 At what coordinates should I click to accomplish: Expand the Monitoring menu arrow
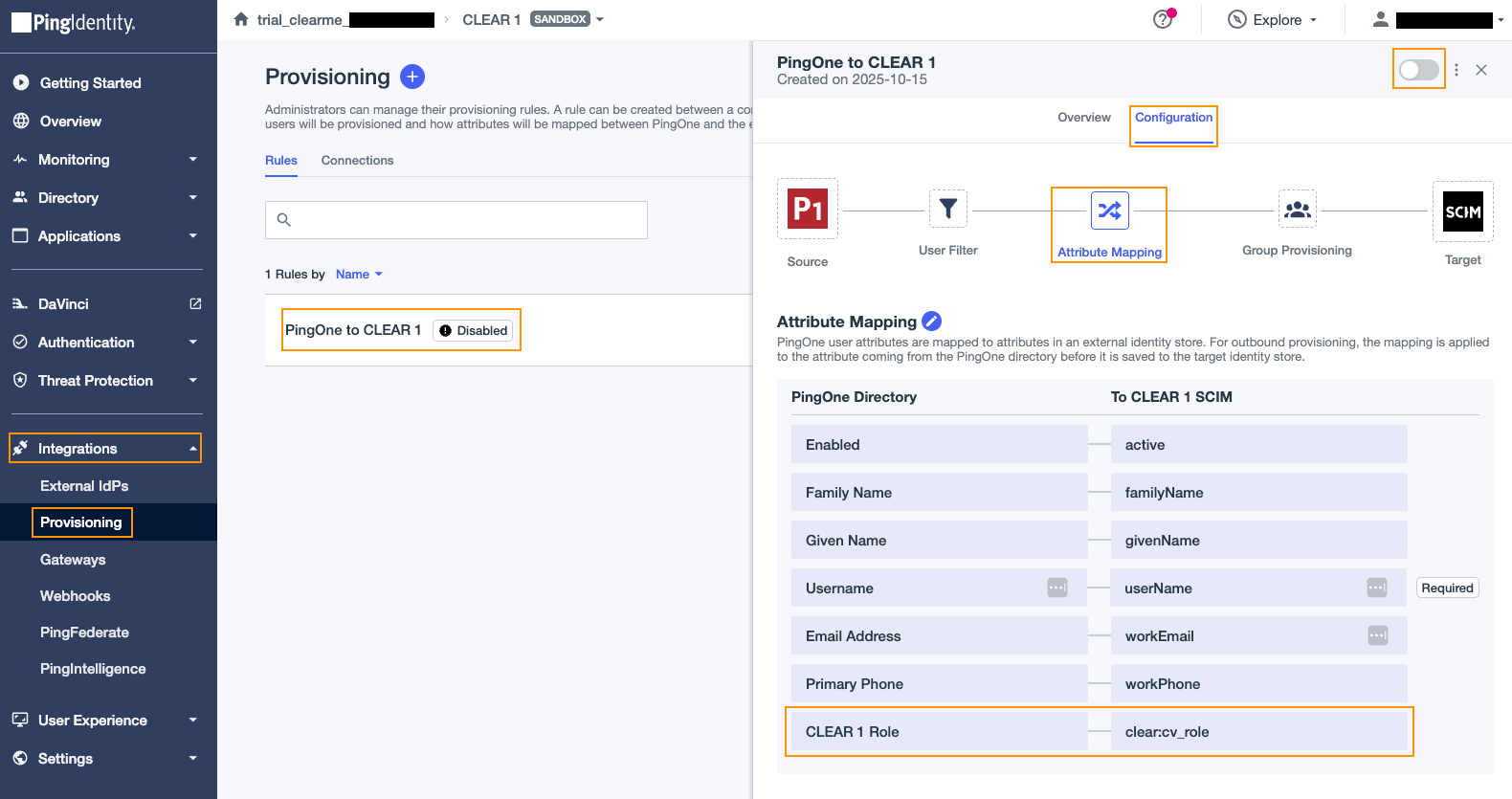(x=193, y=160)
